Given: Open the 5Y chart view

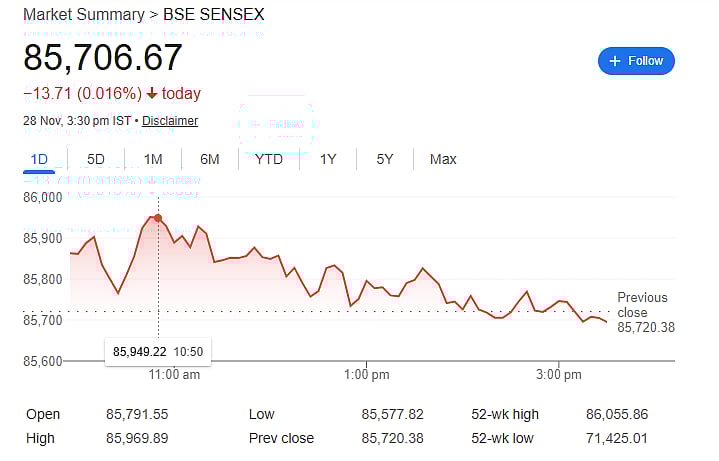Looking at the screenshot, I should [x=385, y=159].
